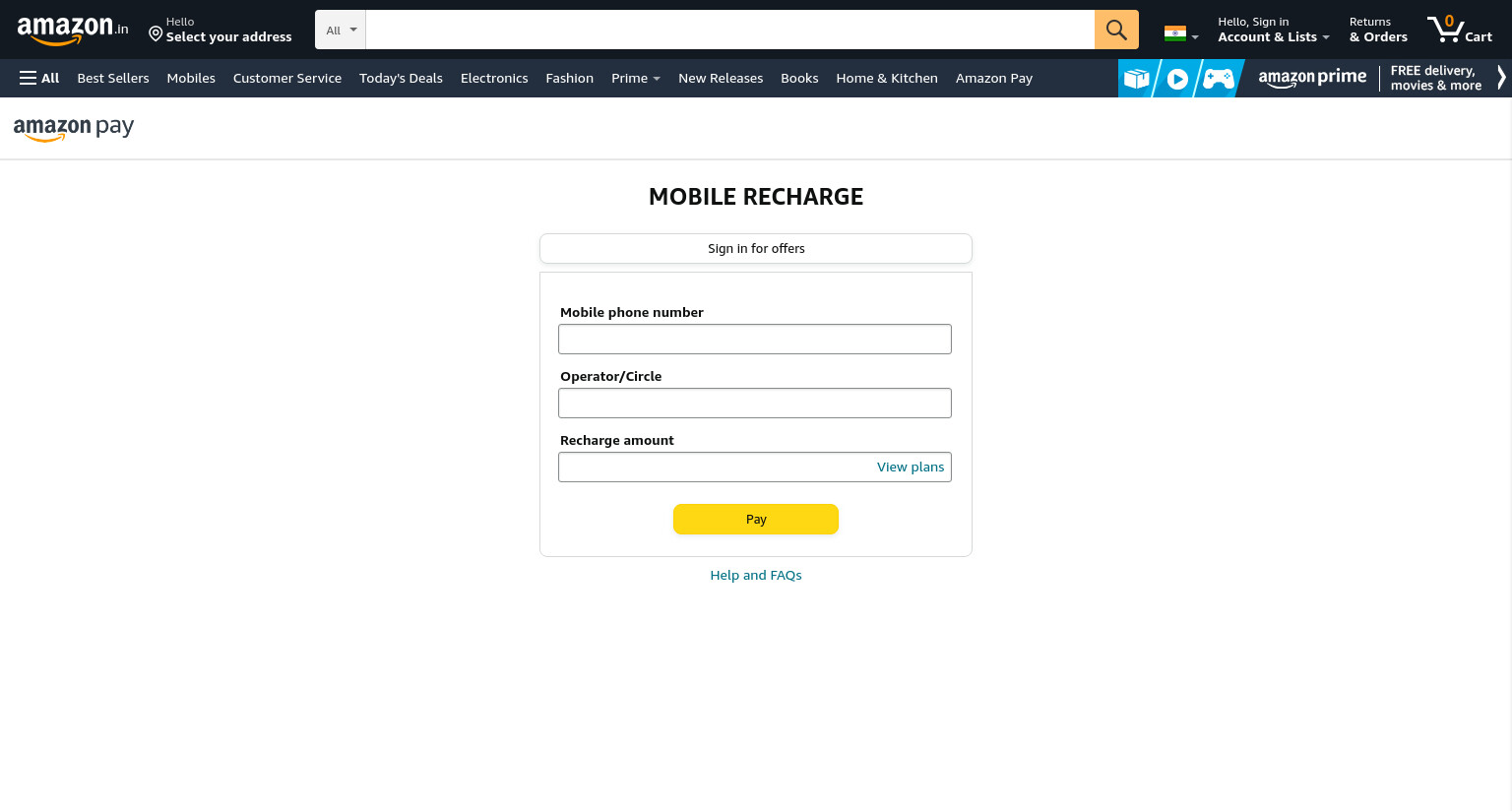Click the Prime delivery box icon

(x=1137, y=78)
